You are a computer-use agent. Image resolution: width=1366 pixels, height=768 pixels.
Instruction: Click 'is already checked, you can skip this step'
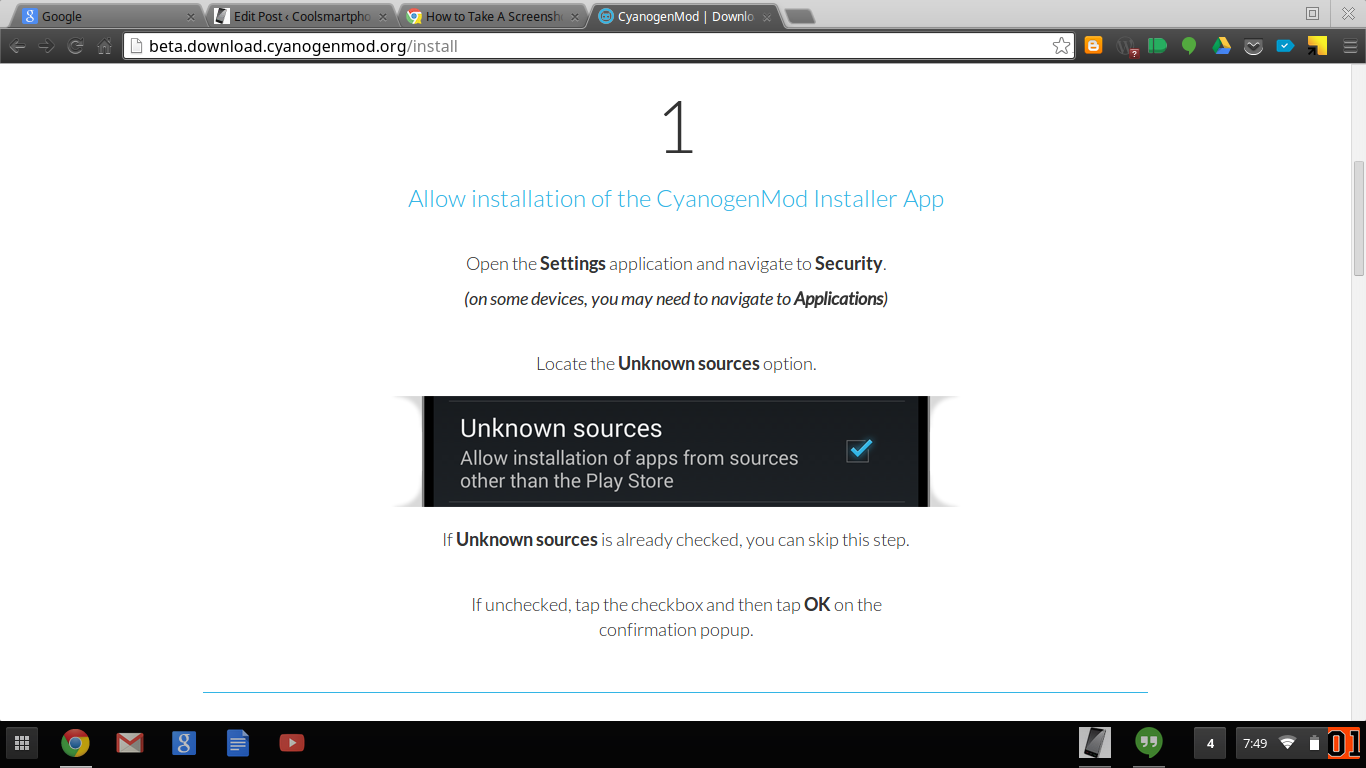point(755,540)
